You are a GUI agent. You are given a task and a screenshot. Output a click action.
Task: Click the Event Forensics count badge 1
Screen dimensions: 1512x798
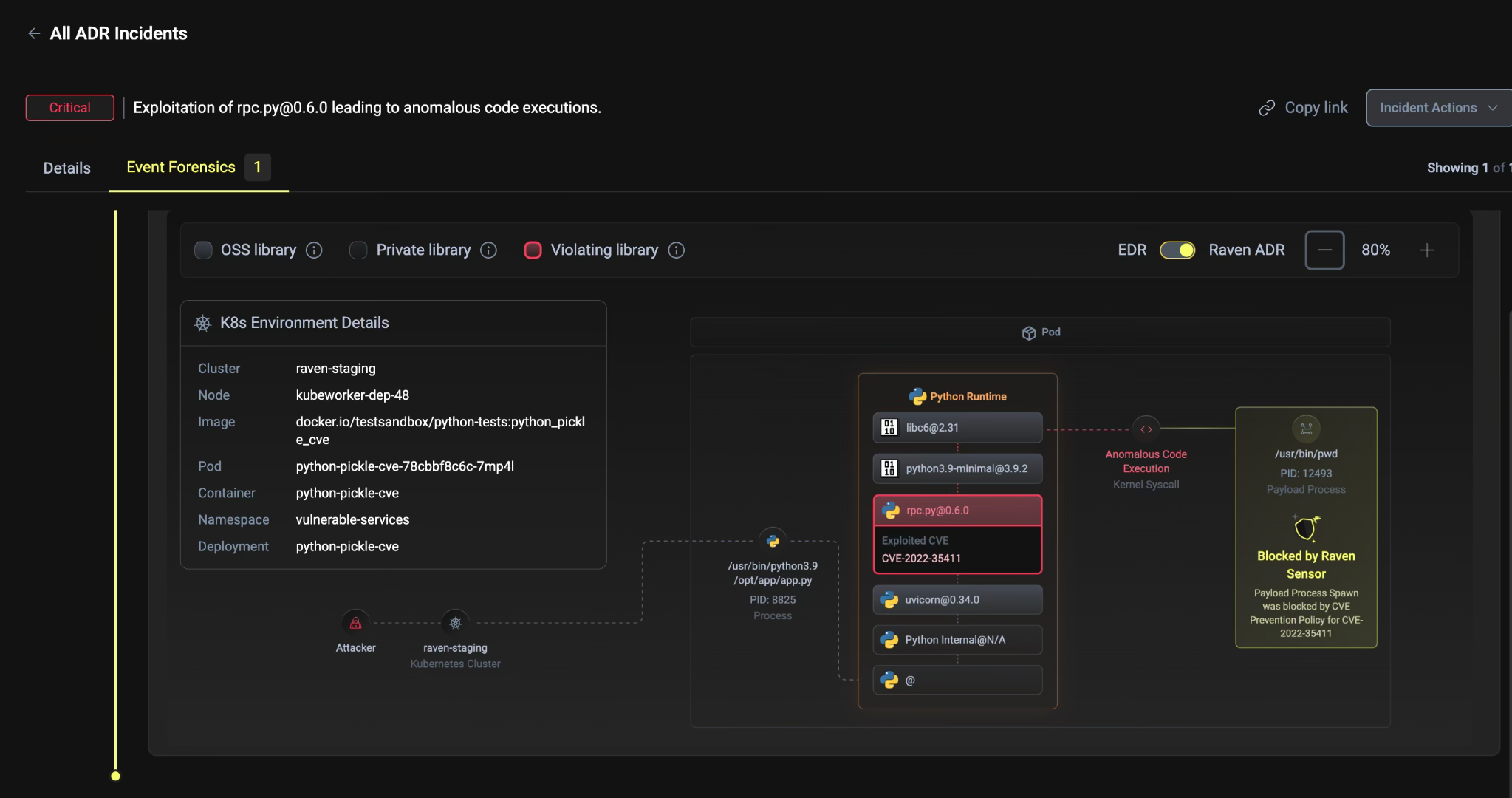258,167
